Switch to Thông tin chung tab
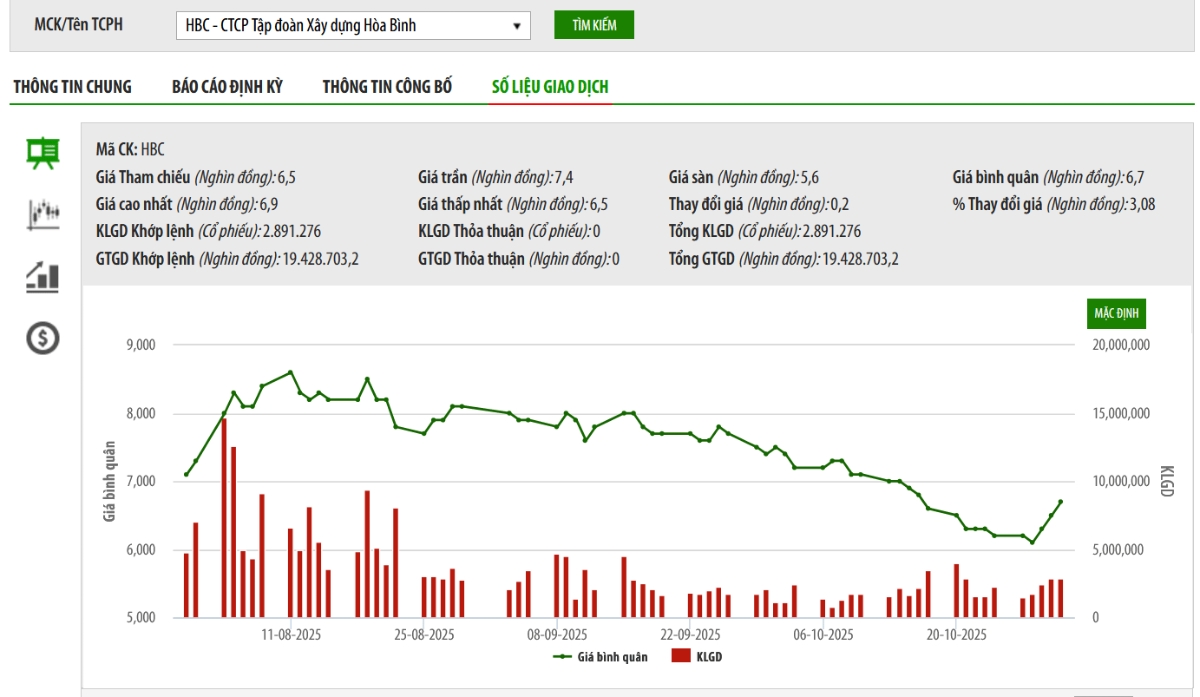This screenshot has width=1200, height=697. (72, 87)
